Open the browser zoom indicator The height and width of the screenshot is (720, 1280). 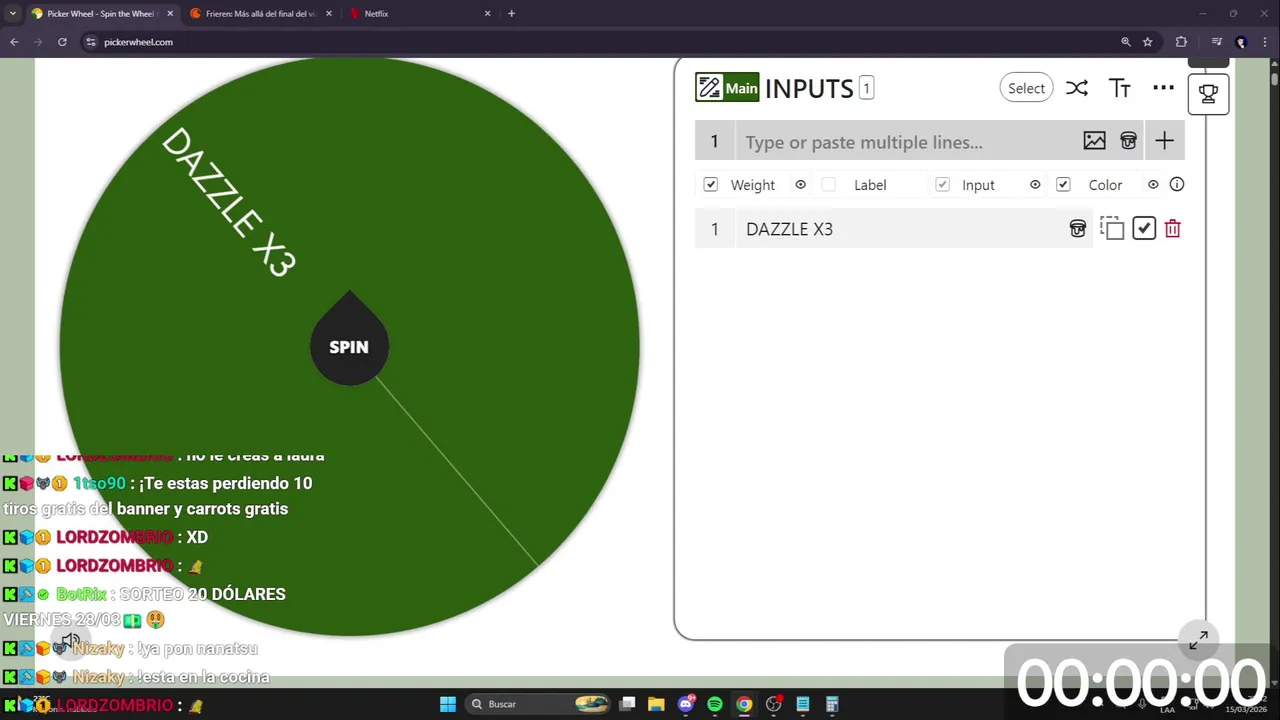point(1126,42)
